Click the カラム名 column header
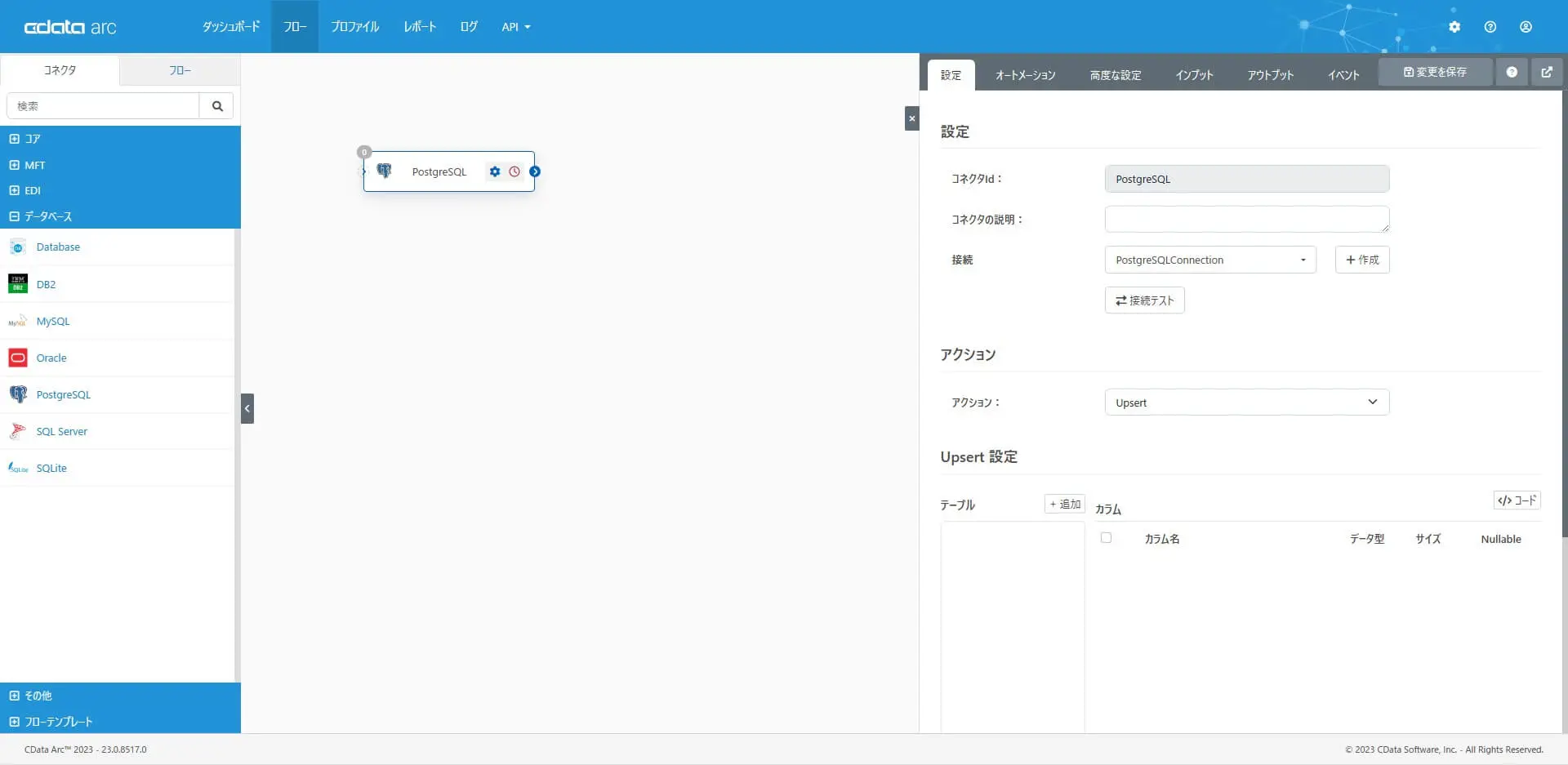The width and height of the screenshot is (1568, 765). point(1162,539)
